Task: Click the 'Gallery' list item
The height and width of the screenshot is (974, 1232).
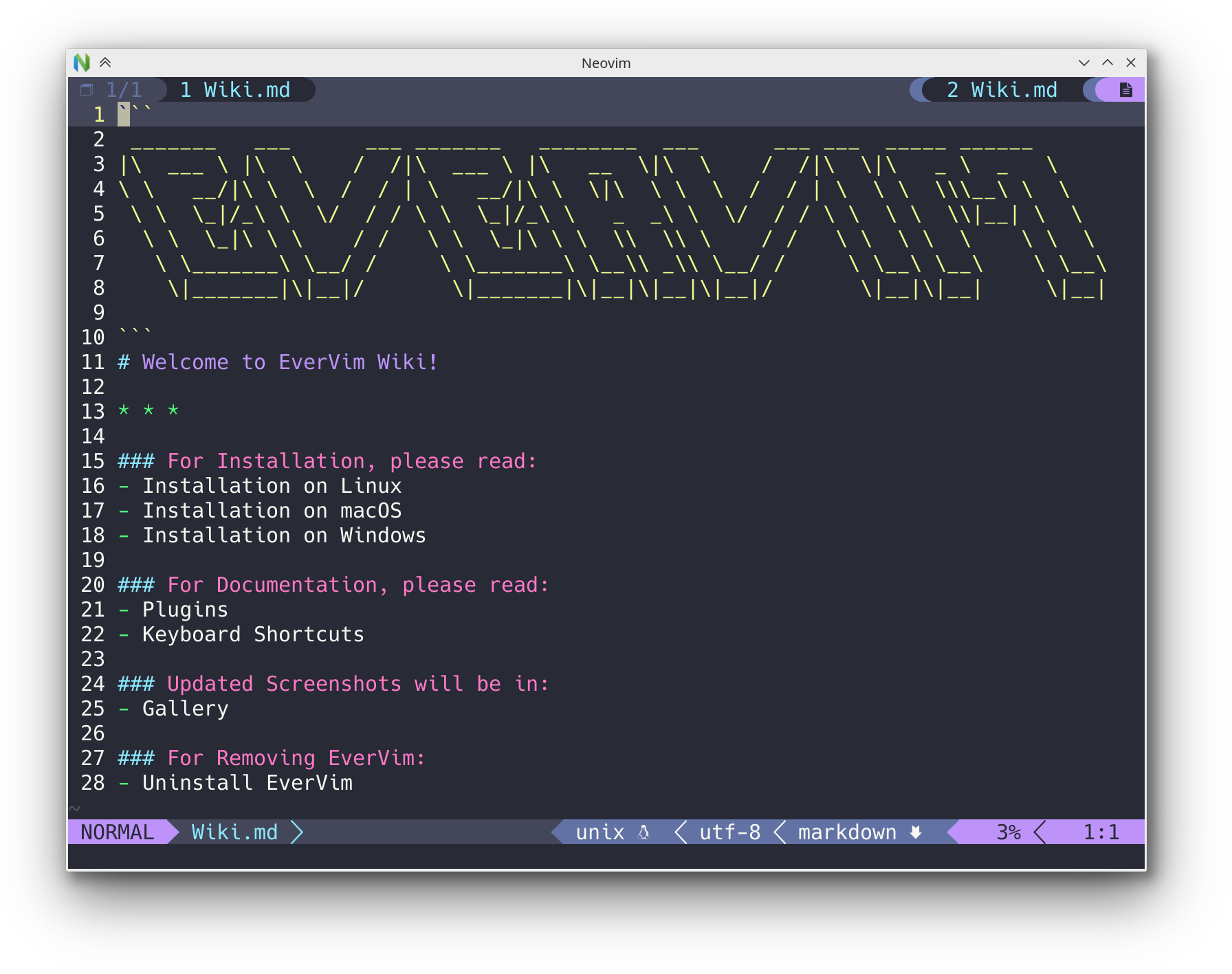Action: click(x=185, y=709)
